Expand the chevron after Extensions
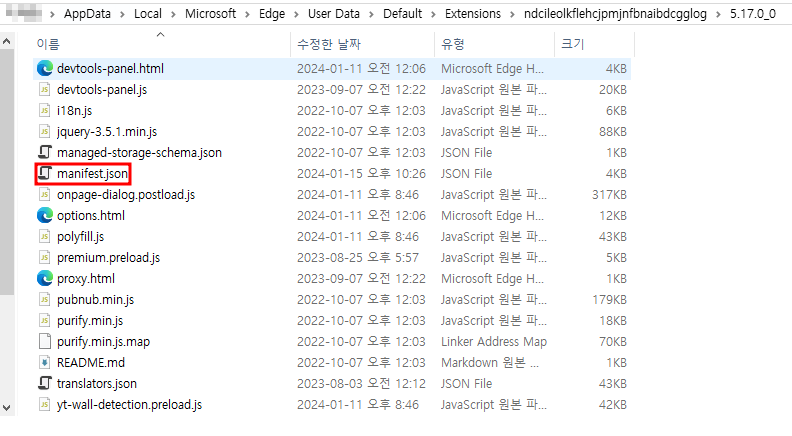 (512, 14)
